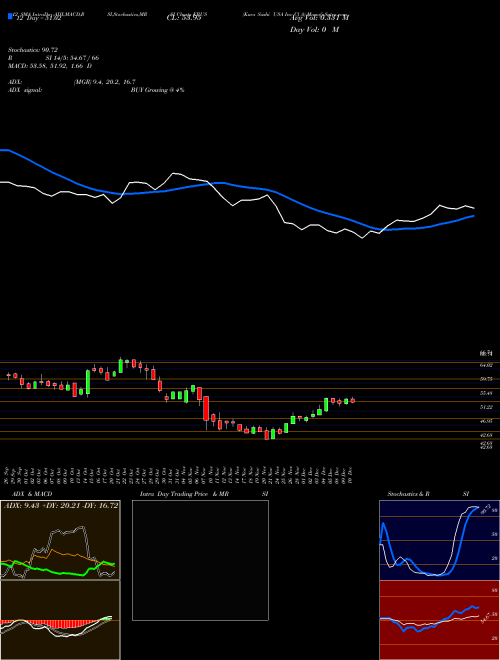The image size is (500, 660).
Task: Click the 'Stochastics & R' panel title
Action: click(x=408, y=494)
